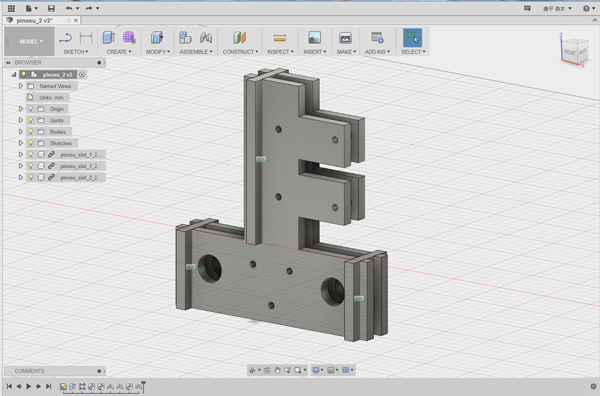
Task: Toggle the Sketches visibility light bulb
Action: pyautogui.click(x=31, y=143)
